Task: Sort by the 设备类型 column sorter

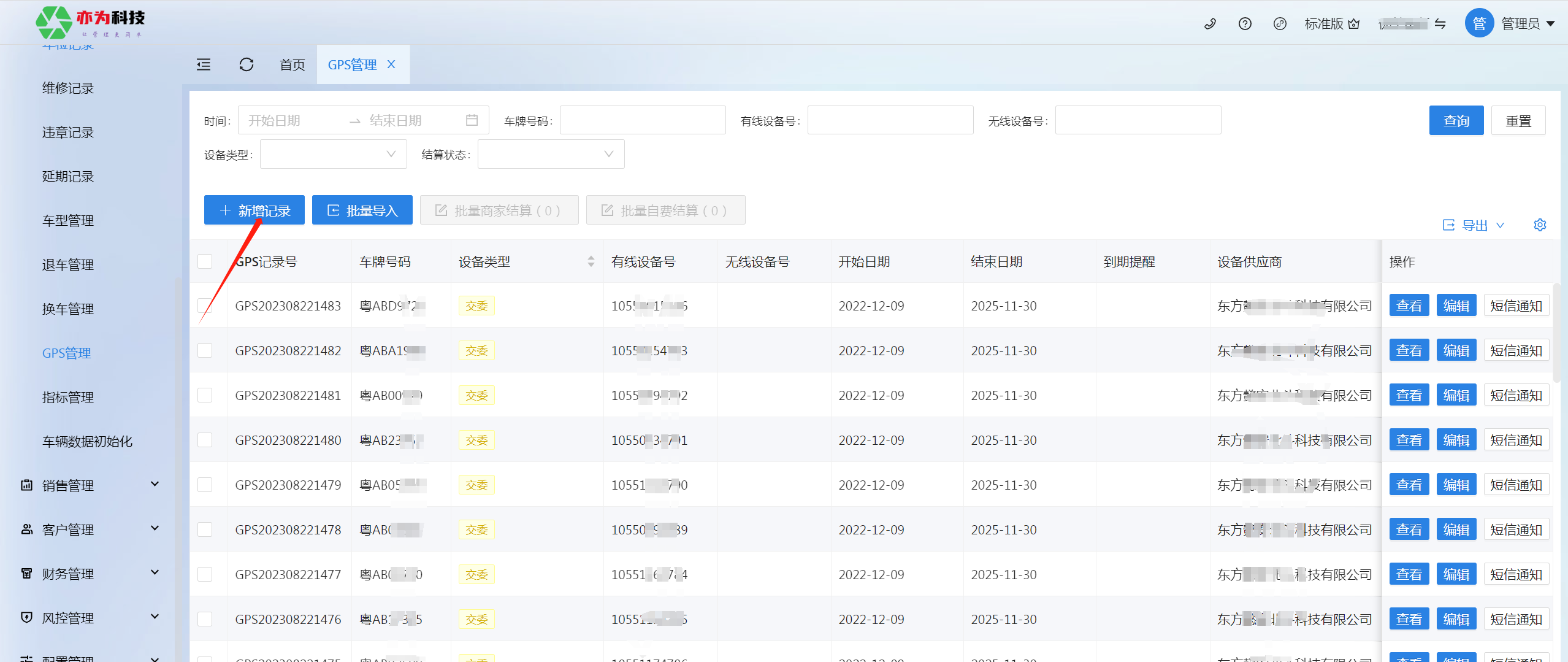Action: 591,262
